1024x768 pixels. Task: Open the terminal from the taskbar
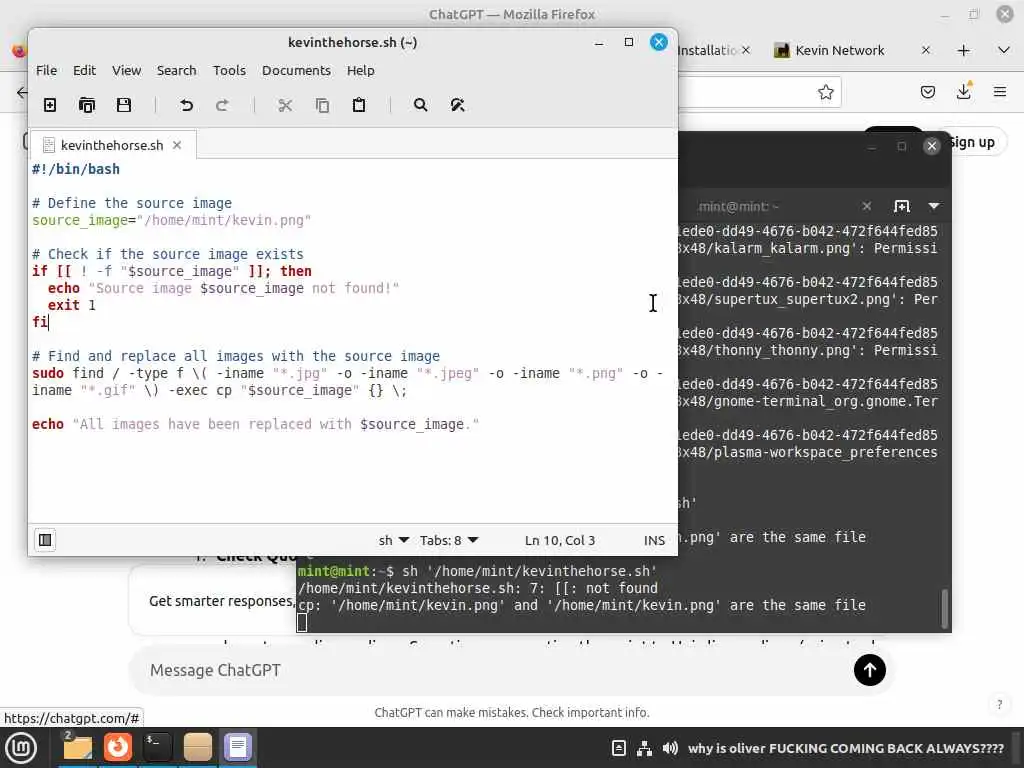(x=157, y=747)
